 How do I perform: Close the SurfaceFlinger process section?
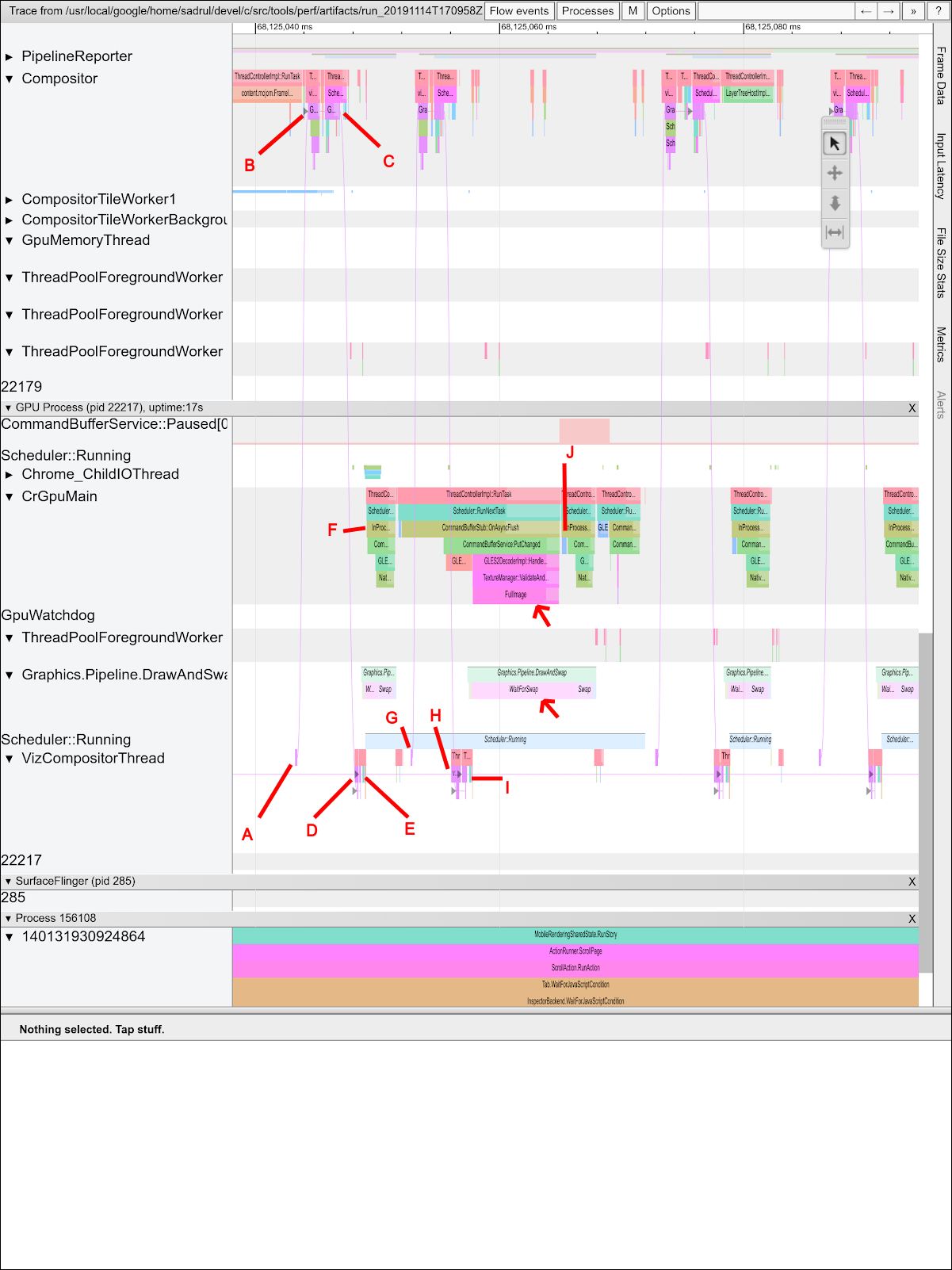click(x=912, y=882)
